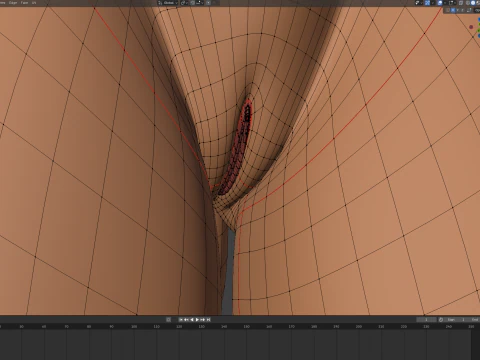The height and width of the screenshot is (360, 480).
Task: Switch to wireframe viewport shading icon
Action: coord(468,3)
